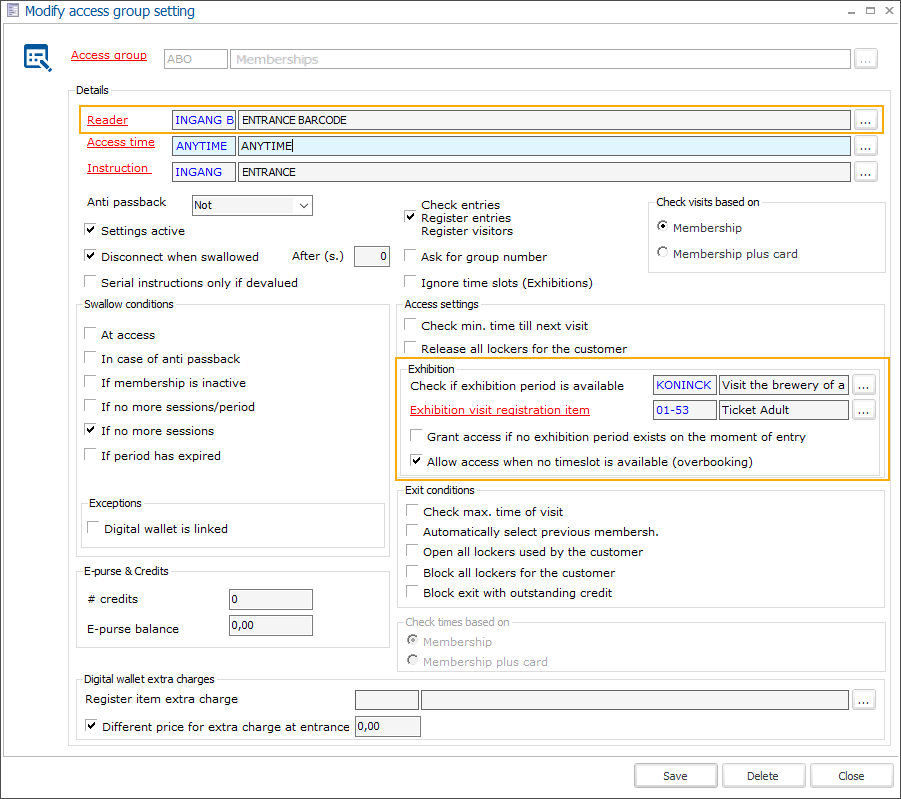Image resolution: width=901 pixels, height=799 pixels.
Task: Select Membership plus card for visits
Action: click(663, 252)
